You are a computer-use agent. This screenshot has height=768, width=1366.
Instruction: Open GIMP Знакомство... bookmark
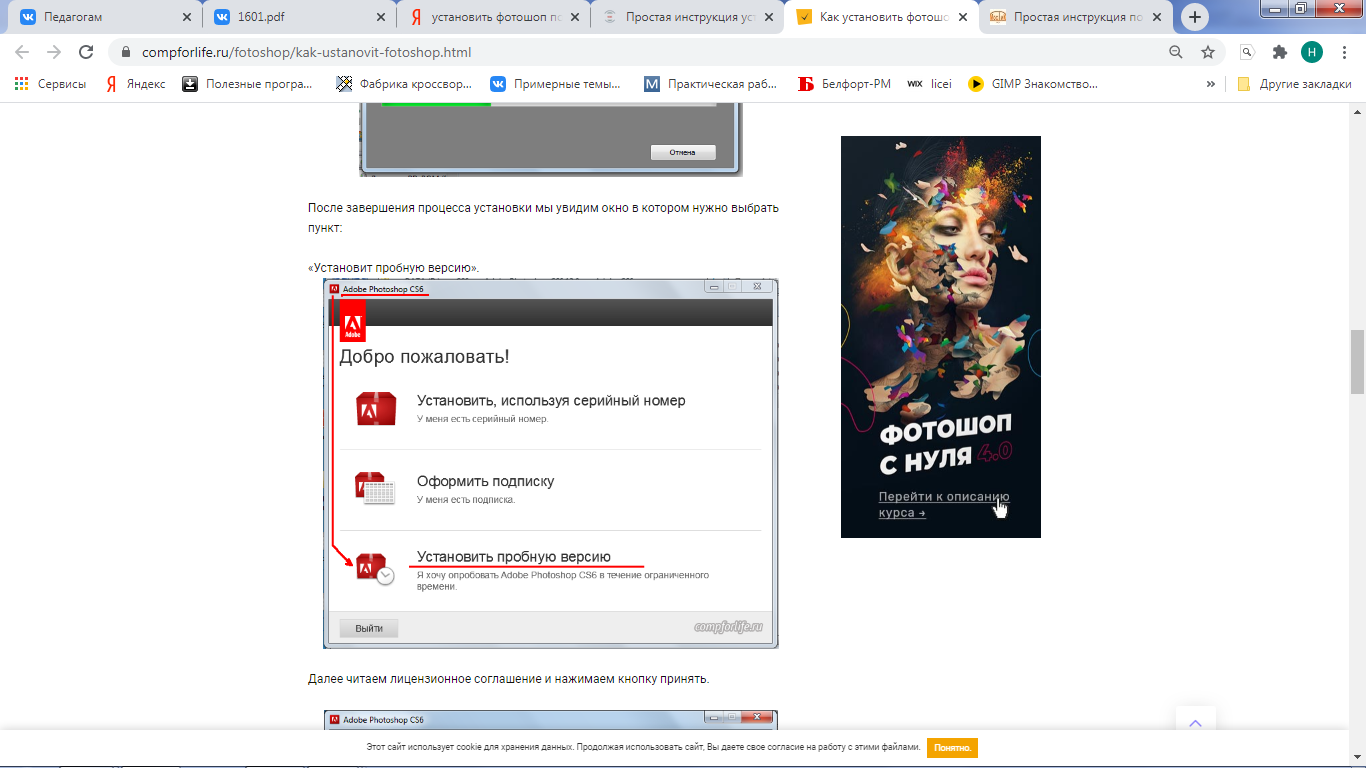click(1033, 84)
